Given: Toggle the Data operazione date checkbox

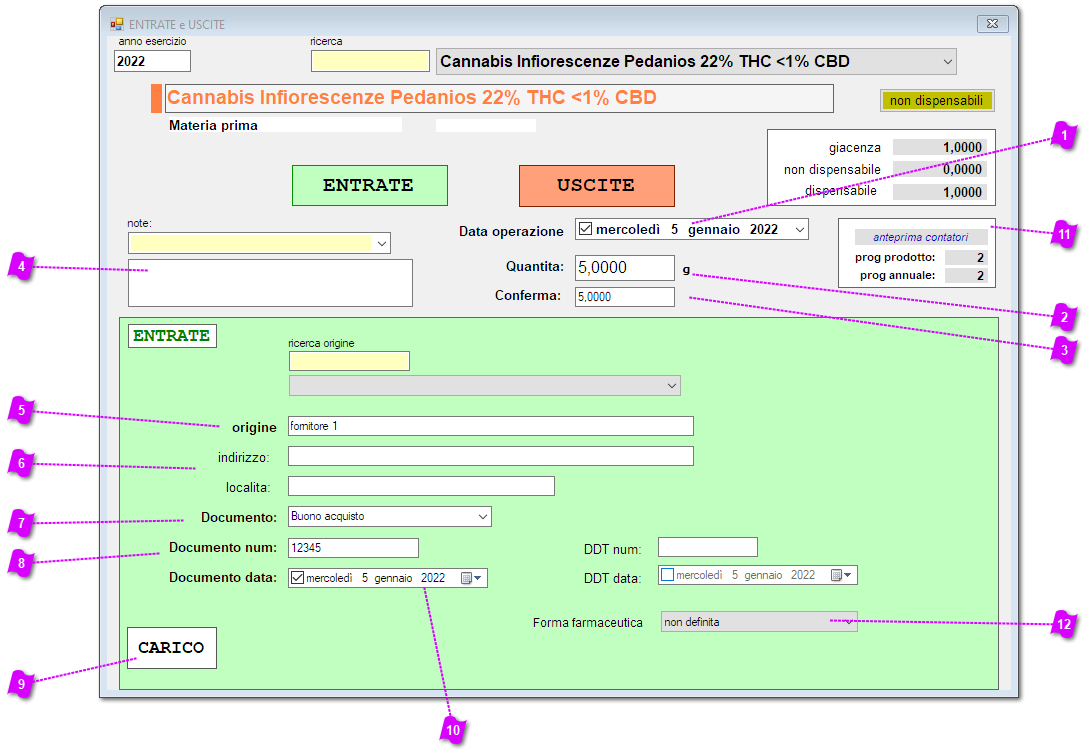Looking at the screenshot, I should point(585,229).
